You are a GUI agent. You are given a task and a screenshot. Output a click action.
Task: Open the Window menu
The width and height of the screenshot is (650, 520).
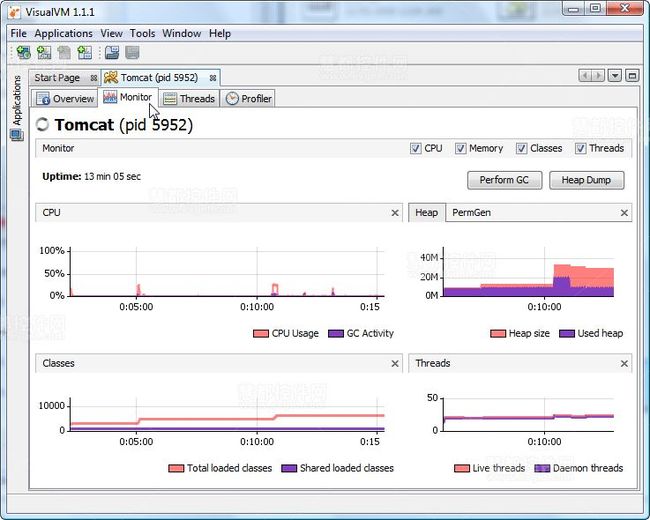(182, 34)
